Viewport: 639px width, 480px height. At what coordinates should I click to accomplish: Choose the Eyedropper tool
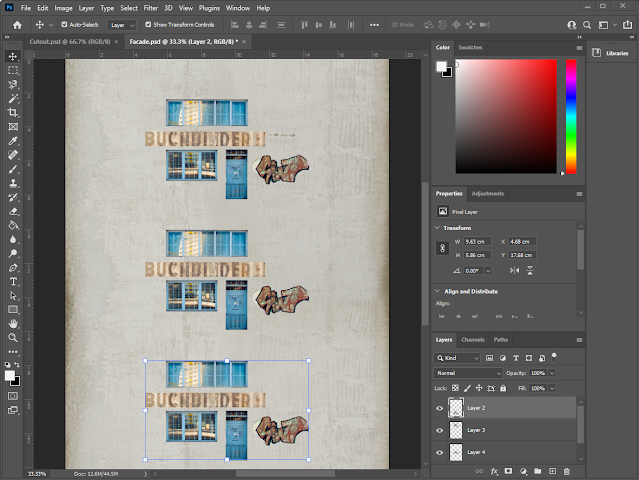coord(13,141)
